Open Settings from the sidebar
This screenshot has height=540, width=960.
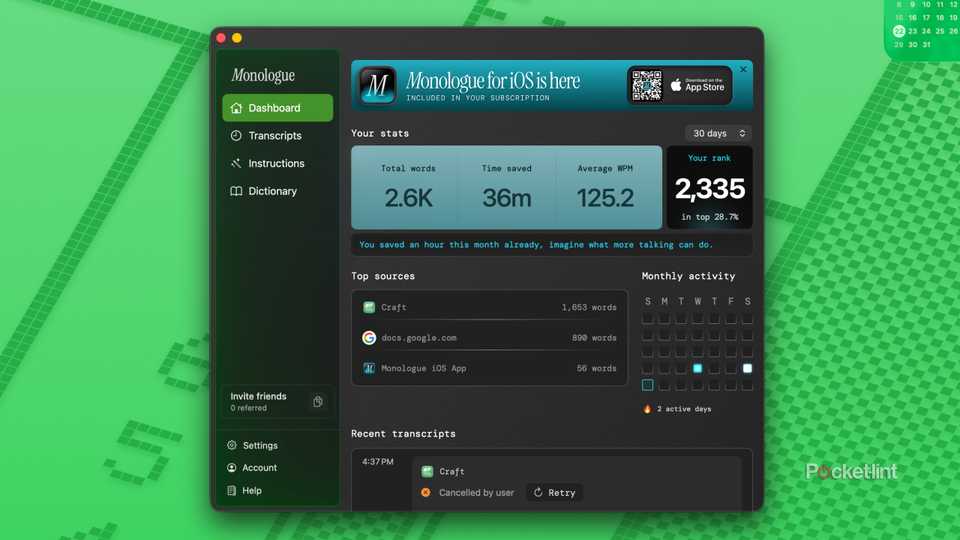(x=260, y=445)
